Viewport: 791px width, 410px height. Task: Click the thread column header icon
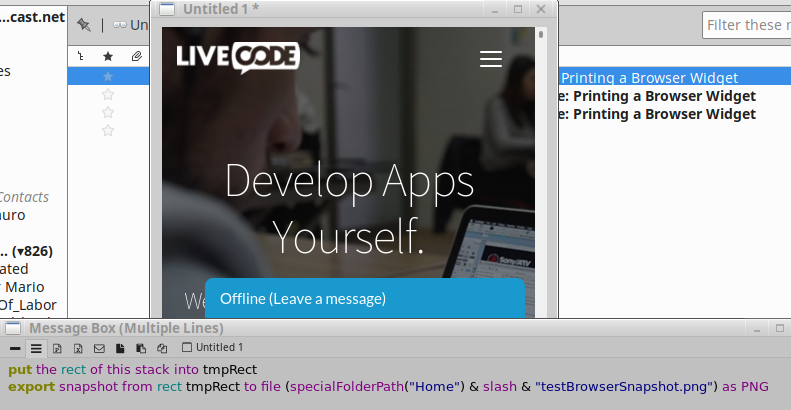[80, 57]
